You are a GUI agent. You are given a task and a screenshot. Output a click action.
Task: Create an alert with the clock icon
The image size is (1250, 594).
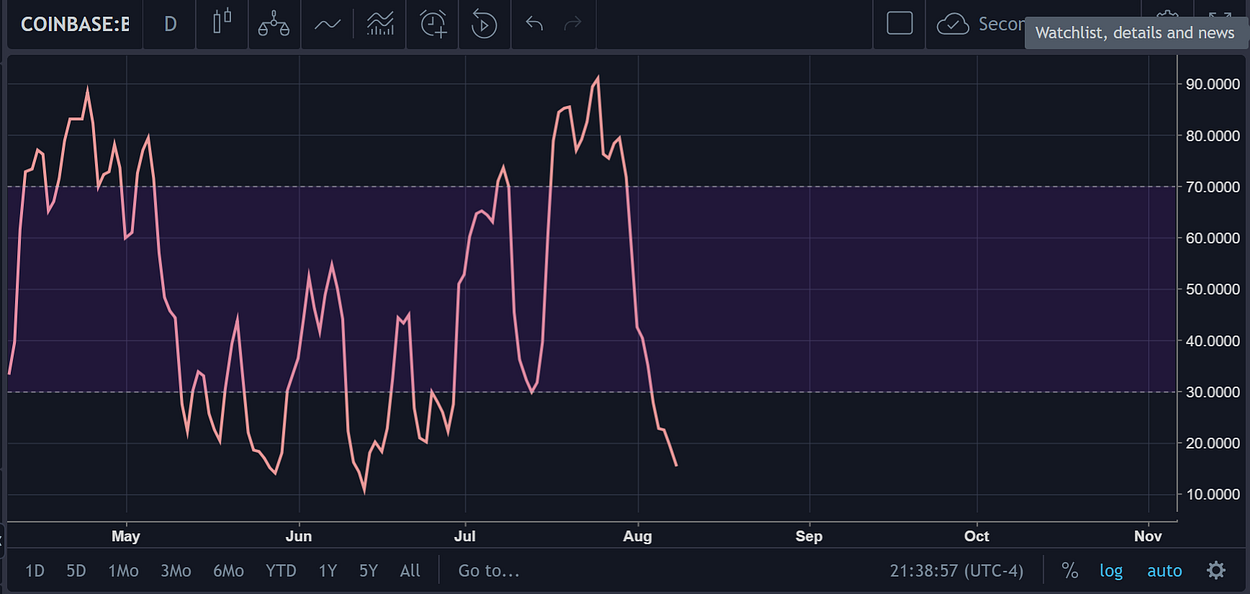click(x=433, y=24)
